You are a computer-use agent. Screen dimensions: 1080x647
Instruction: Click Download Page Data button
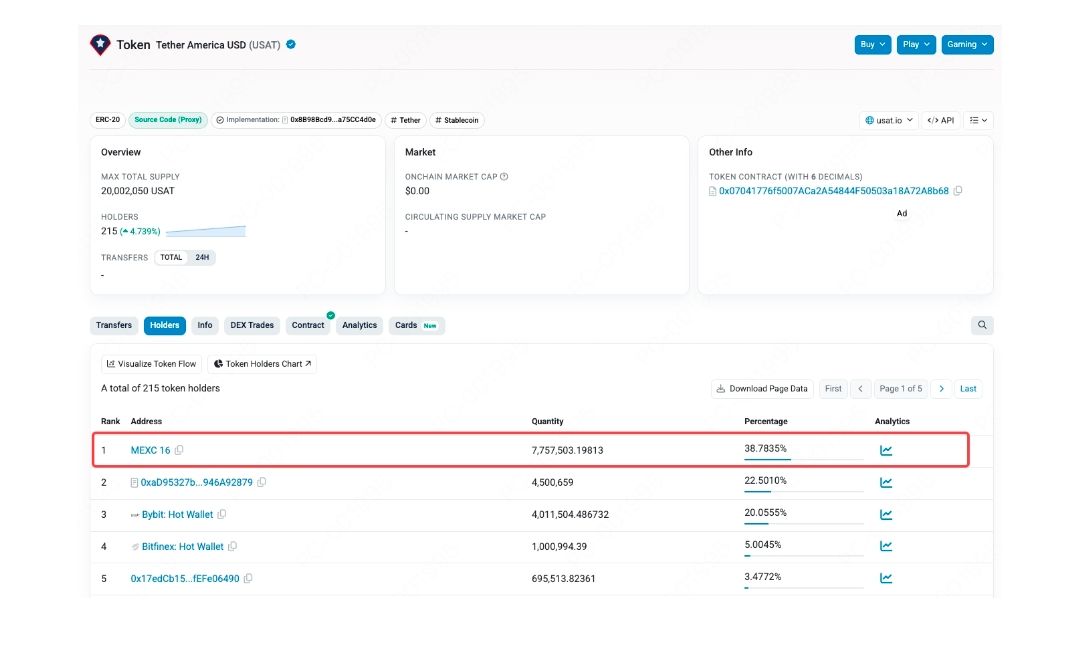(x=762, y=388)
